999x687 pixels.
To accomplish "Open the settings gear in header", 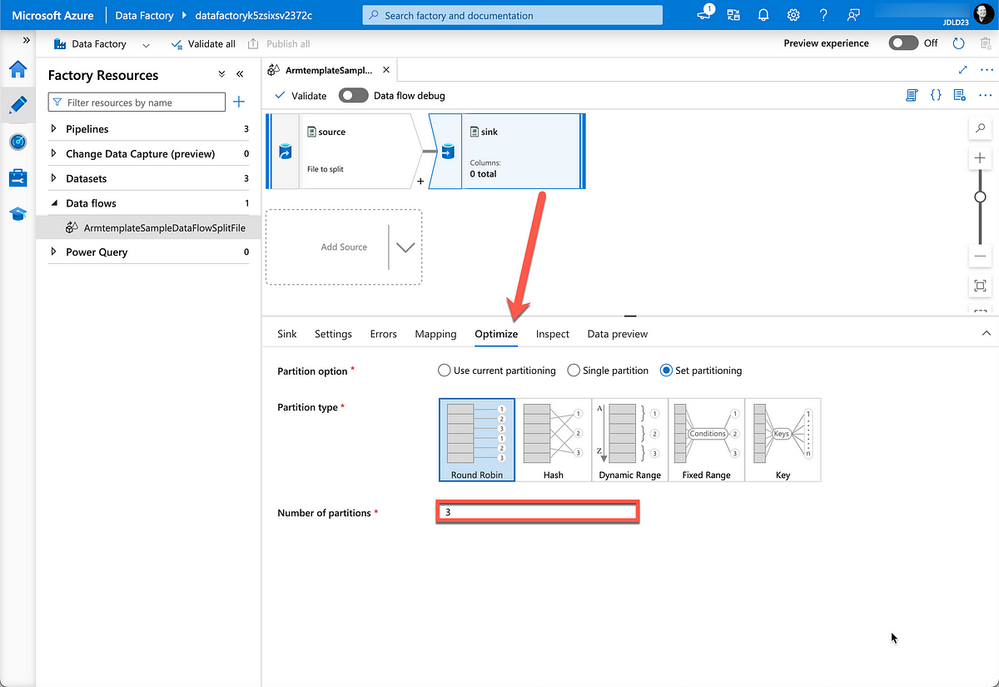I will 793,15.
